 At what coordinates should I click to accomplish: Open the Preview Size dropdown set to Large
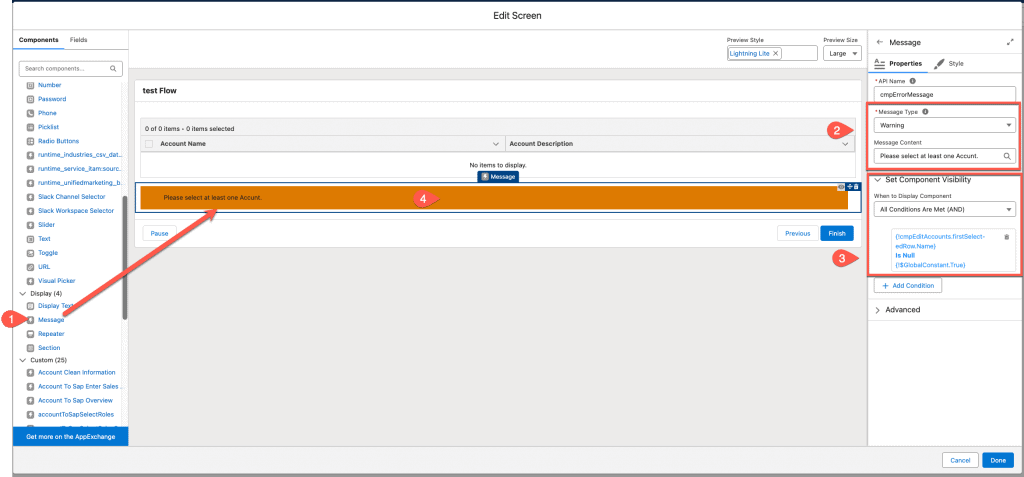pyautogui.click(x=842, y=53)
